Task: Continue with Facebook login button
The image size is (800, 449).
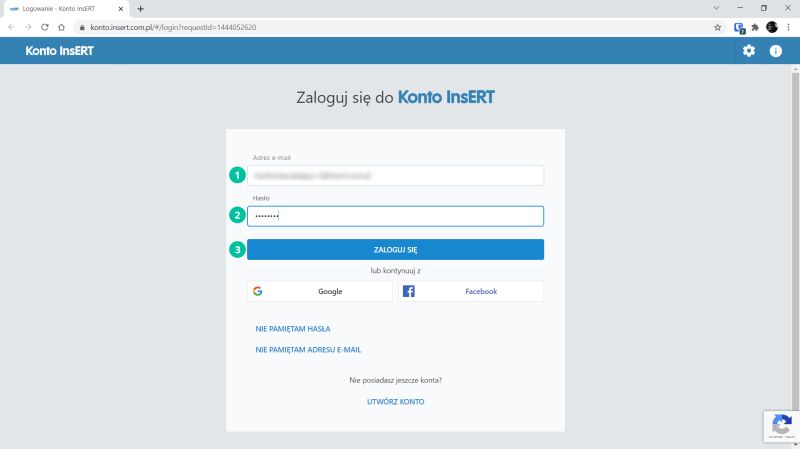Action: [471, 291]
